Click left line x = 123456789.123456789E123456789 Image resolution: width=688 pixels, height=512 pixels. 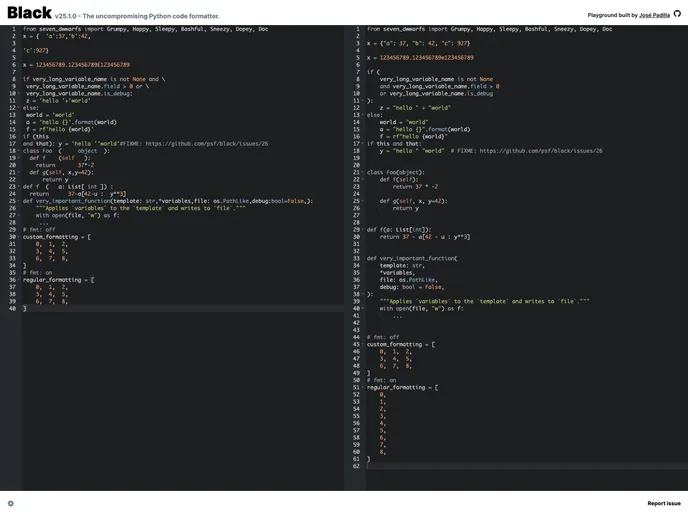pyautogui.click(x=76, y=65)
